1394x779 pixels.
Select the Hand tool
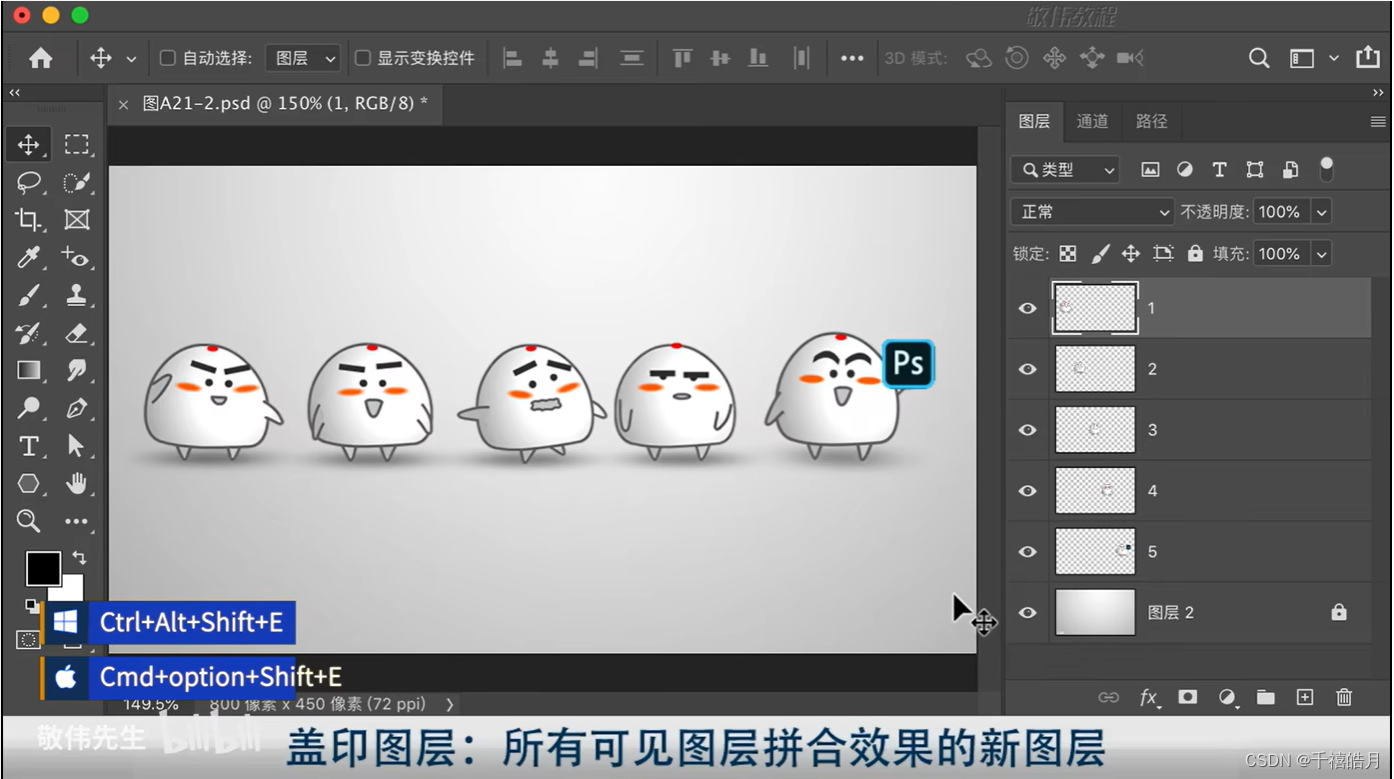[77, 484]
